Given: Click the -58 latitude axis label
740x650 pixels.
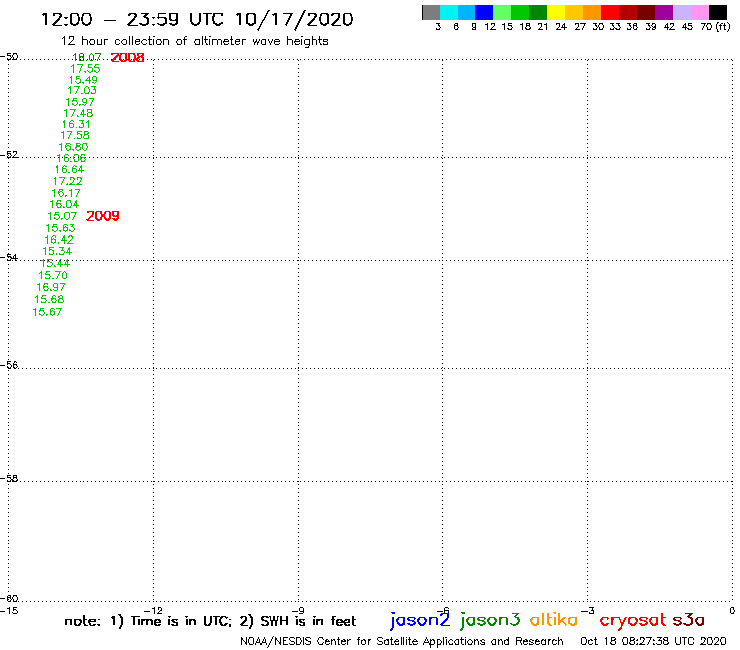Looking at the screenshot, I should 9,479.
